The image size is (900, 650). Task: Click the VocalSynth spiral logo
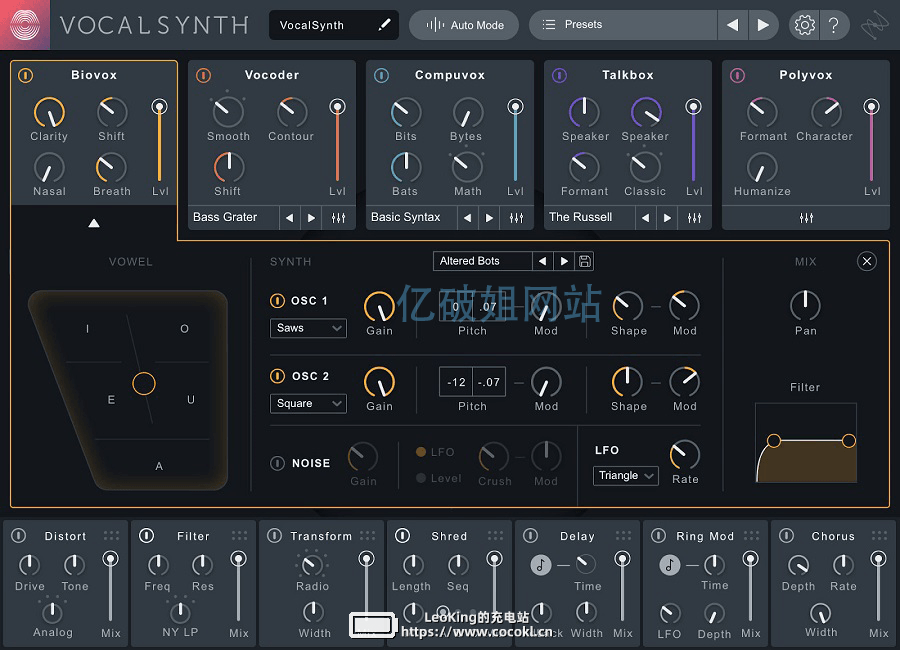coord(25,25)
